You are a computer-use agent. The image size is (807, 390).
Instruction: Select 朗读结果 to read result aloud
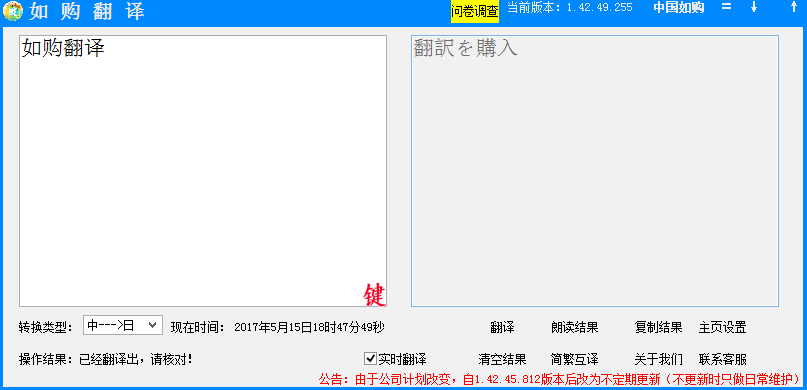[x=574, y=327]
